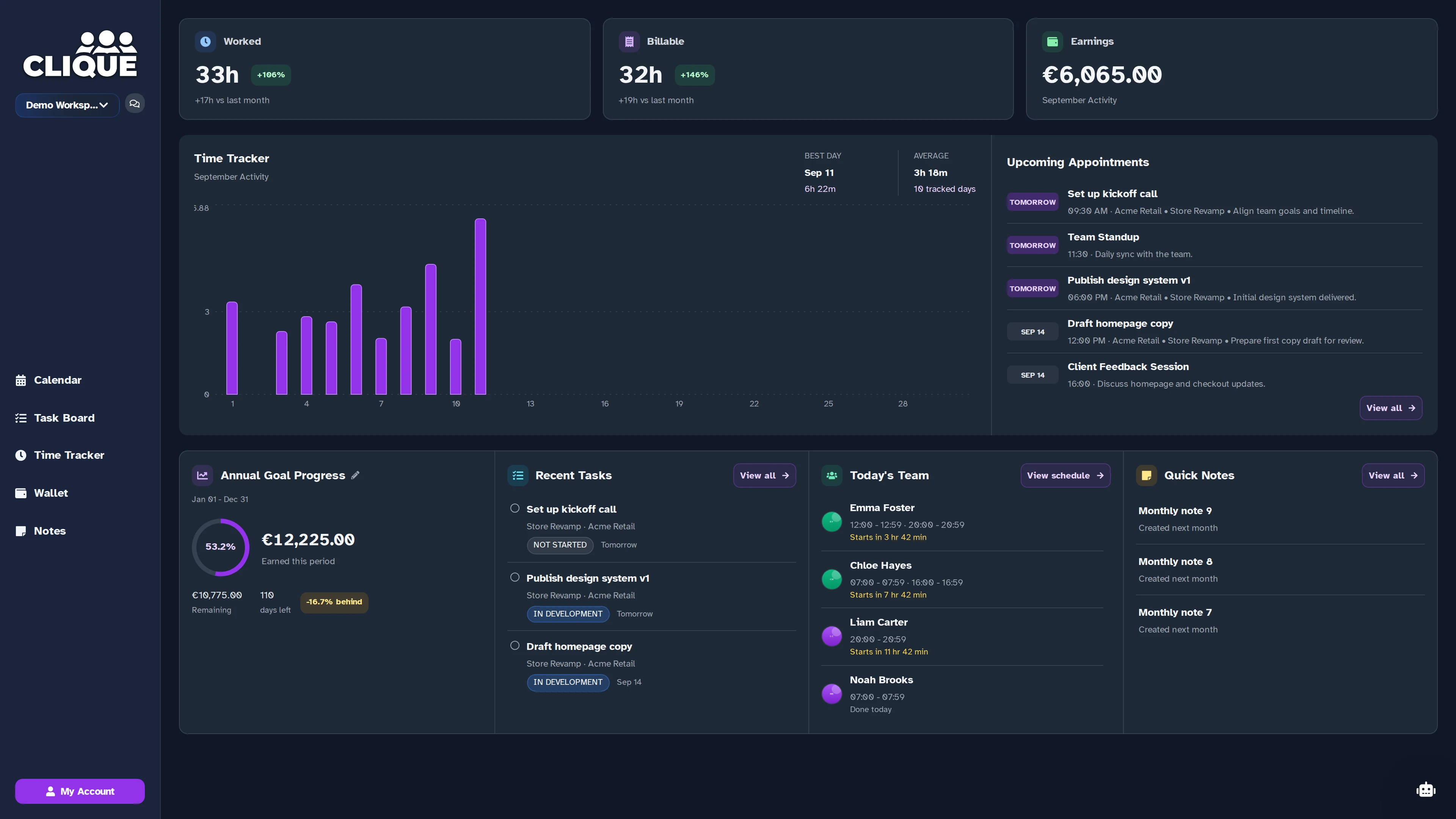Viewport: 1456px width, 819px height.
Task: Open Monthly note 8
Action: pyautogui.click(x=1280, y=570)
